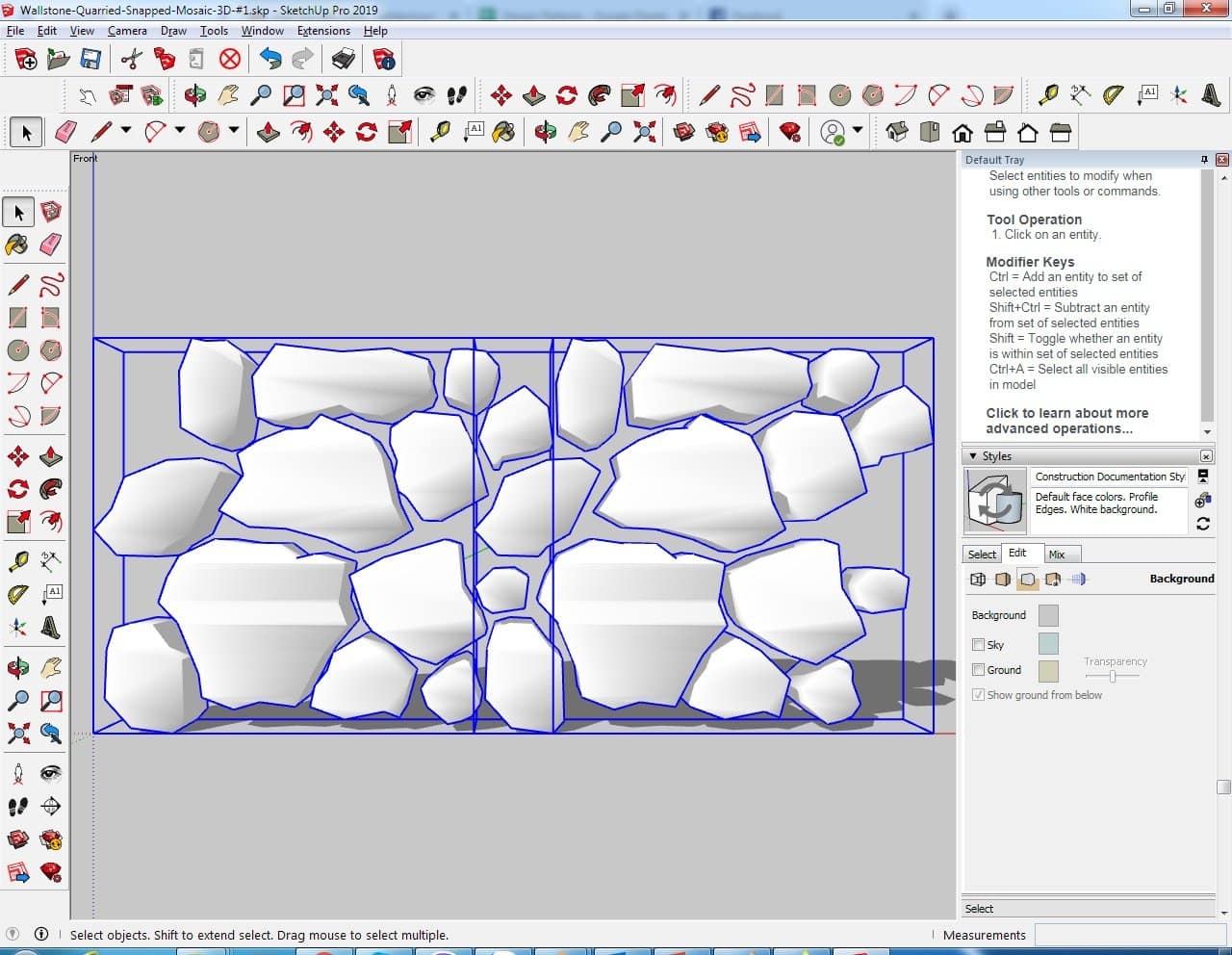Switch to the Mix tab
1232x955 pixels.
coord(1057,555)
